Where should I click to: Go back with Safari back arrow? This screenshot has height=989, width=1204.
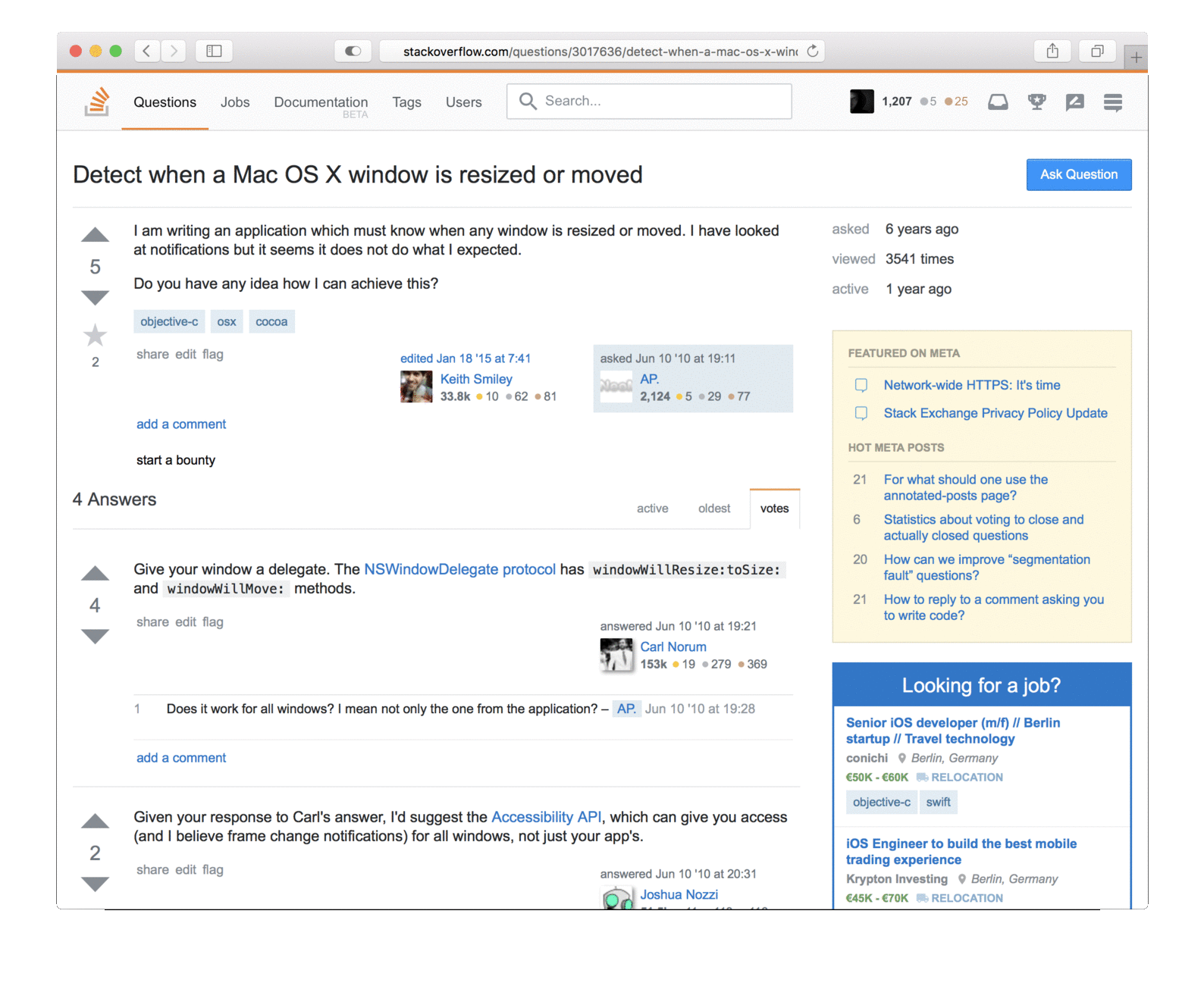point(147,51)
